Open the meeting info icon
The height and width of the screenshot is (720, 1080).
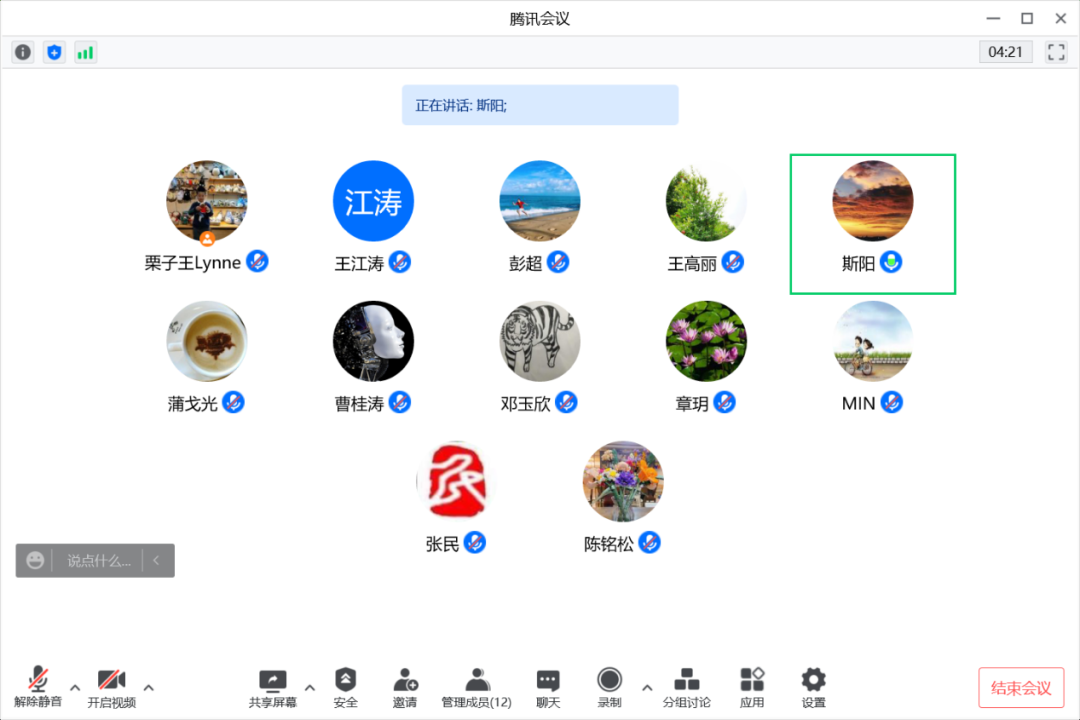tap(23, 52)
